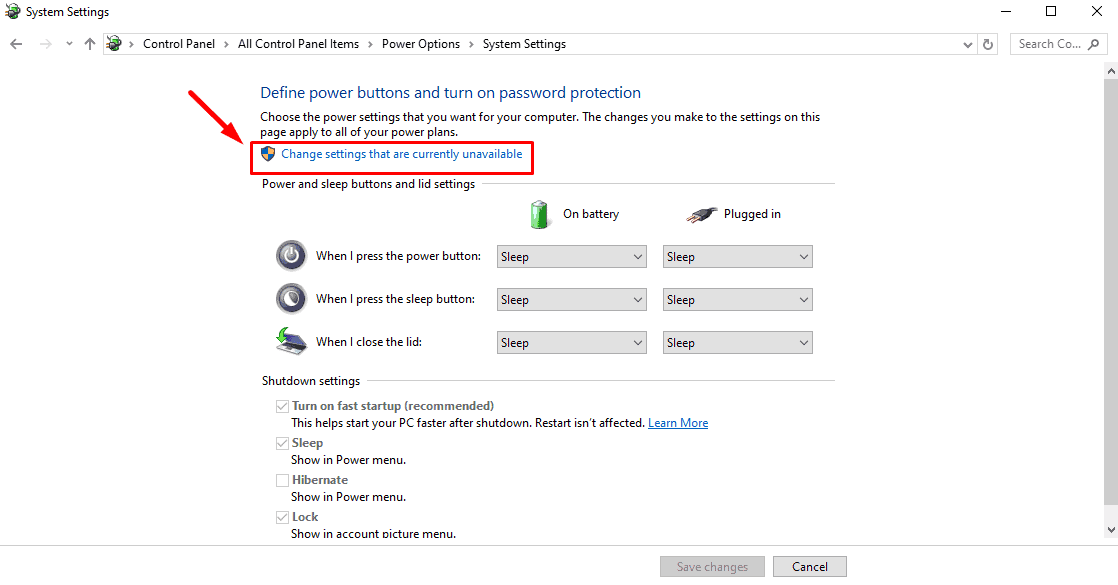Click the search magnifier icon
The image size is (1118, 585).
[1094, 44]
